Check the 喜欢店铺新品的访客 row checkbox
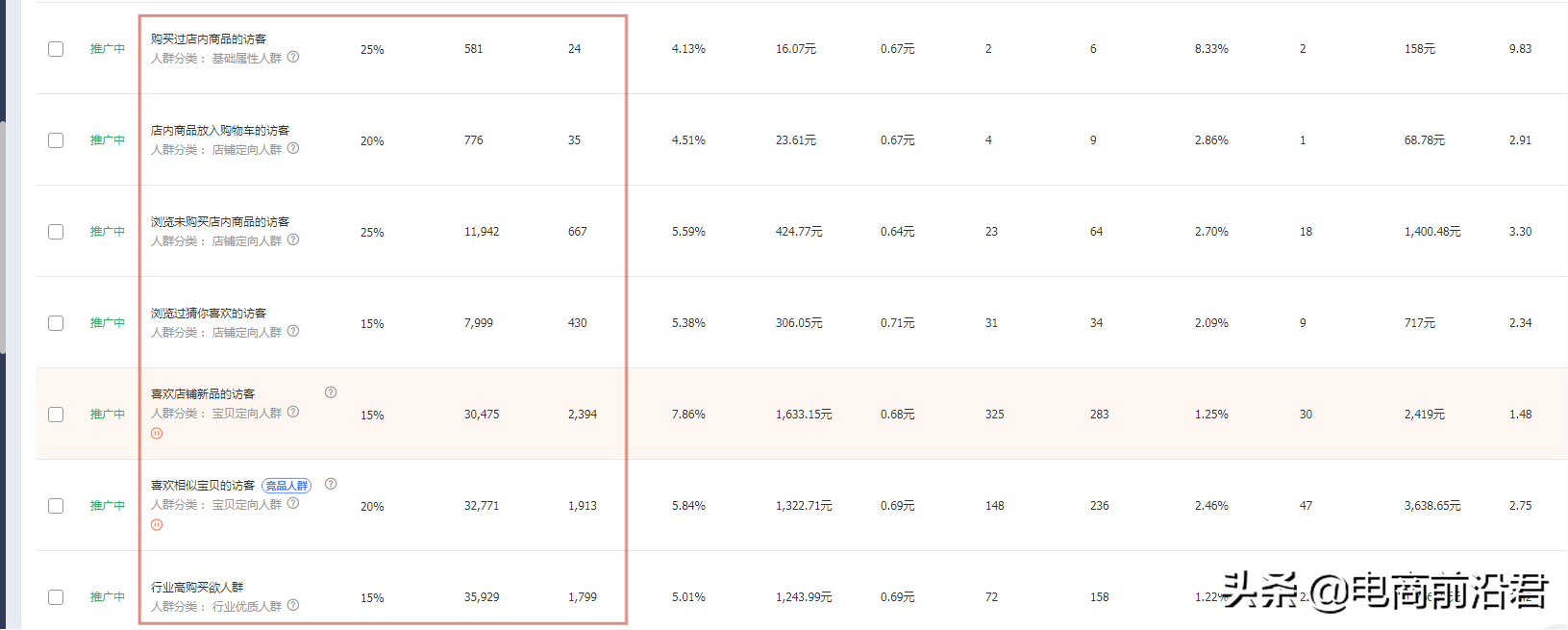This screenshot has height=630, width=1568. tap(56, 415)
